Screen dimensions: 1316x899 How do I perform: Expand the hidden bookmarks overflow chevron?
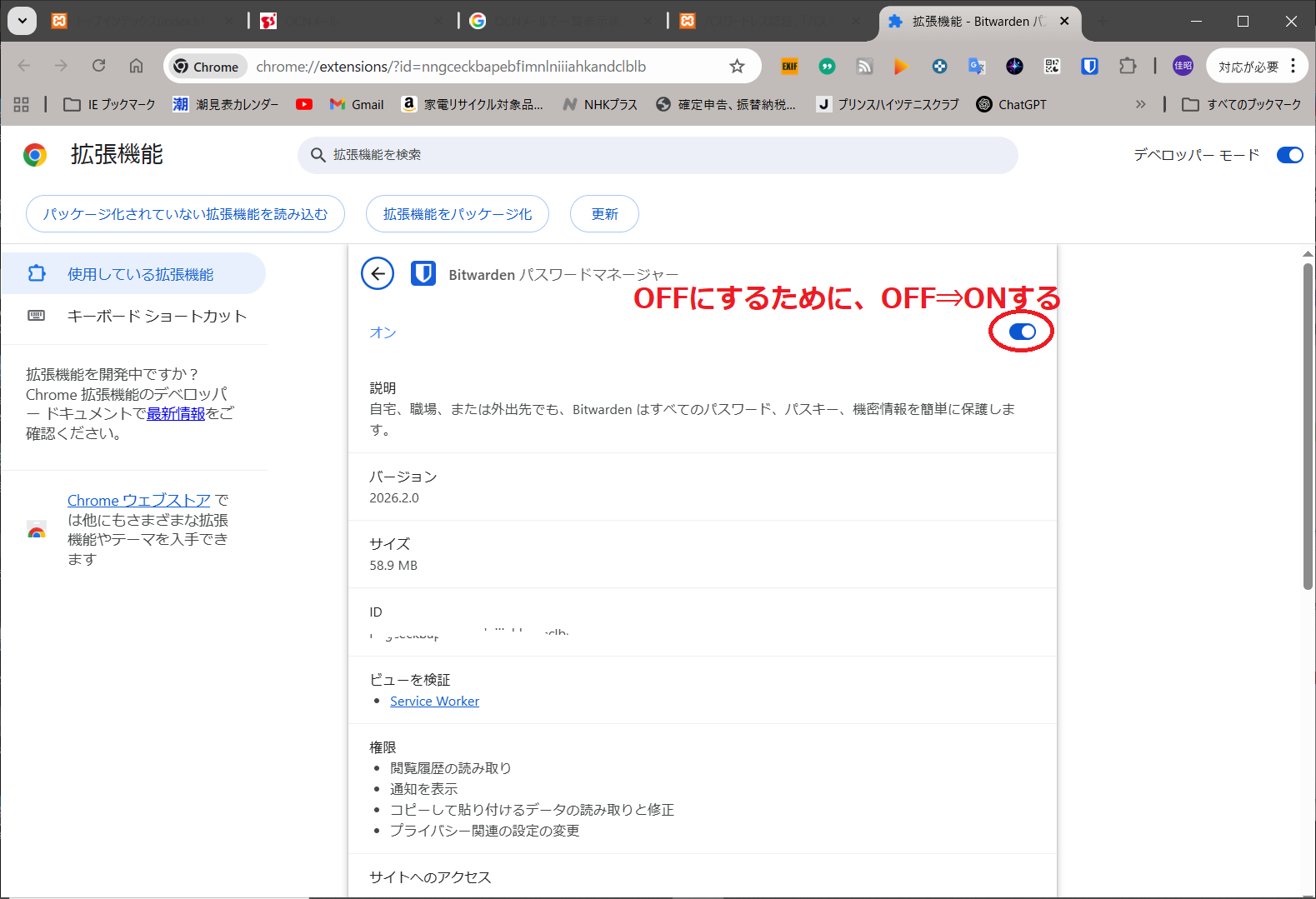(x=1140, y=104)
